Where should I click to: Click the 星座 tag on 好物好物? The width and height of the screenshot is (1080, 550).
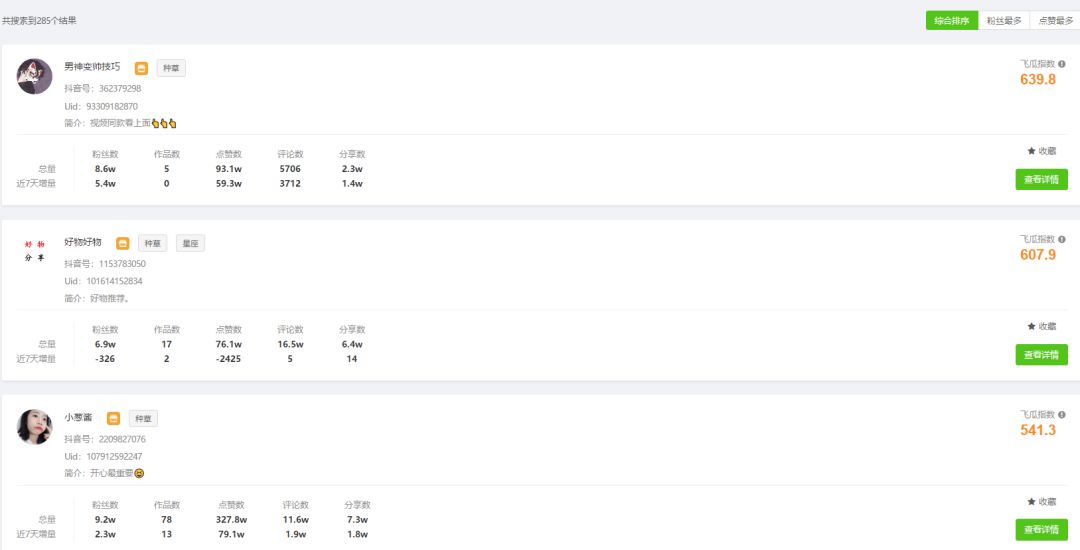(190, 243)
